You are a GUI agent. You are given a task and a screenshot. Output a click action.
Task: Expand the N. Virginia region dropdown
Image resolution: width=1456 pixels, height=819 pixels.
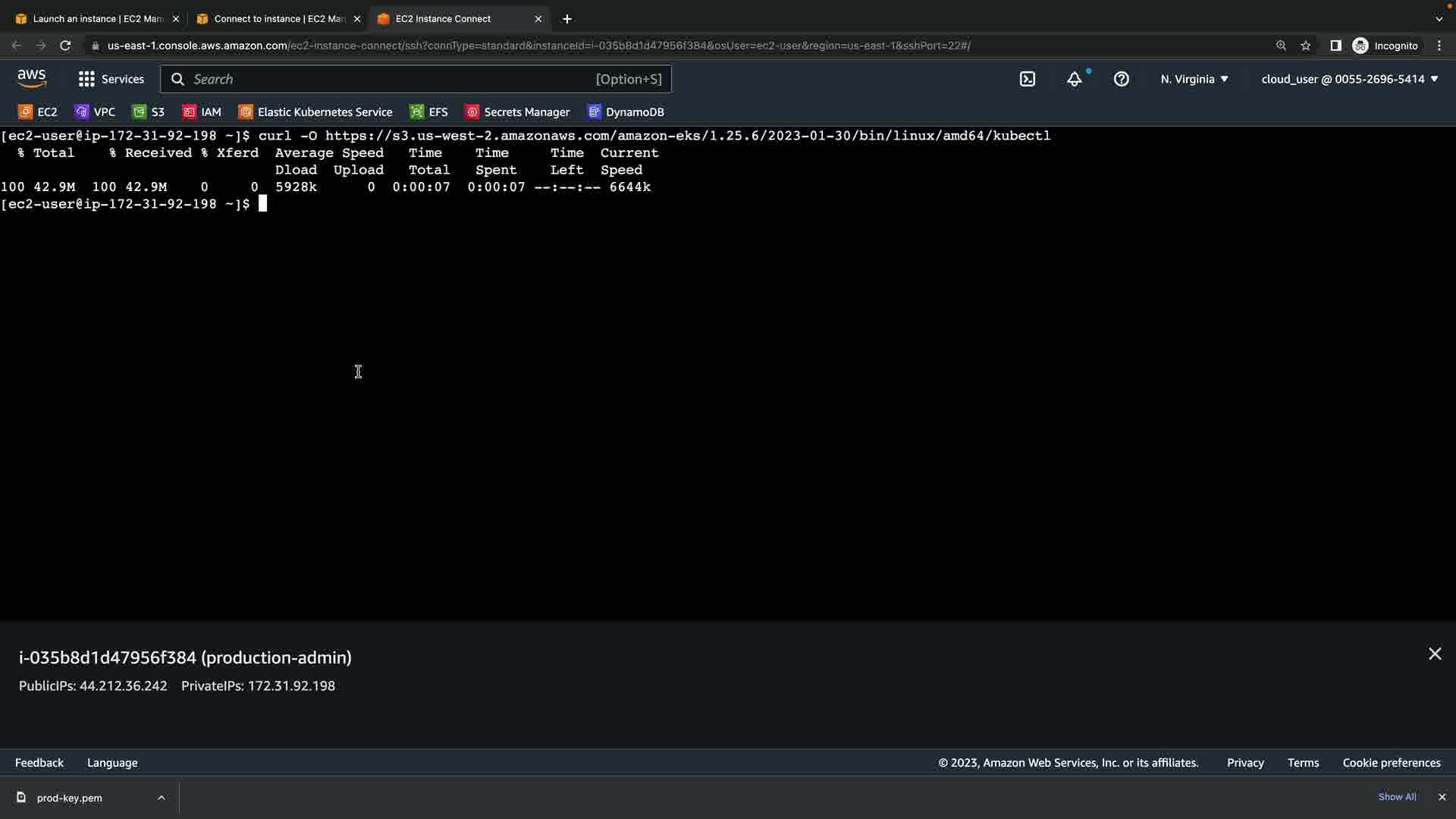pyautogui.click(x=1194, y=79)
